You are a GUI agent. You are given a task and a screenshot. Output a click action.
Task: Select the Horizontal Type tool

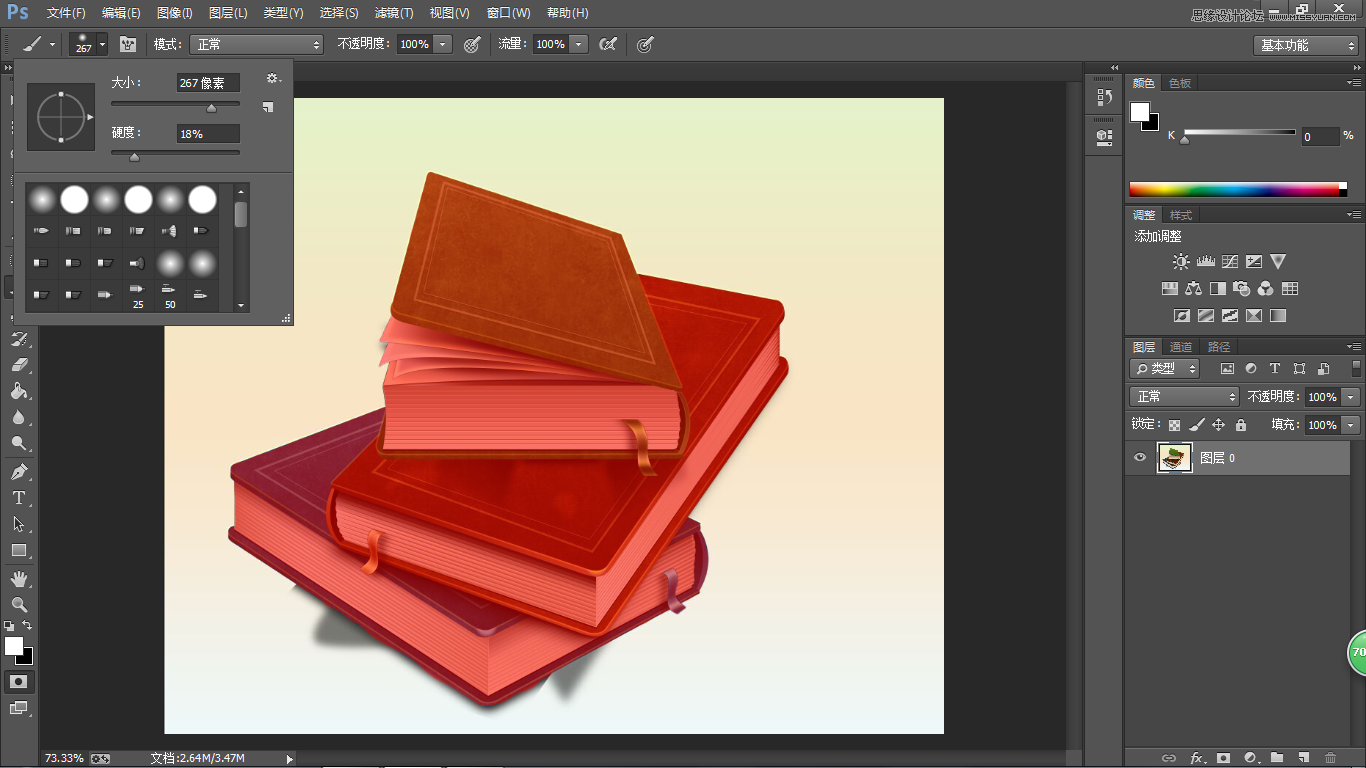click(19, 498)
